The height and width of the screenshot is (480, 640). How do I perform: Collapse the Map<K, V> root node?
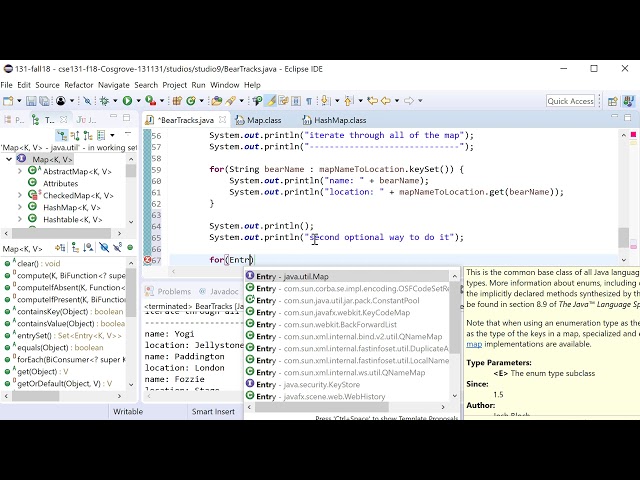8,159
